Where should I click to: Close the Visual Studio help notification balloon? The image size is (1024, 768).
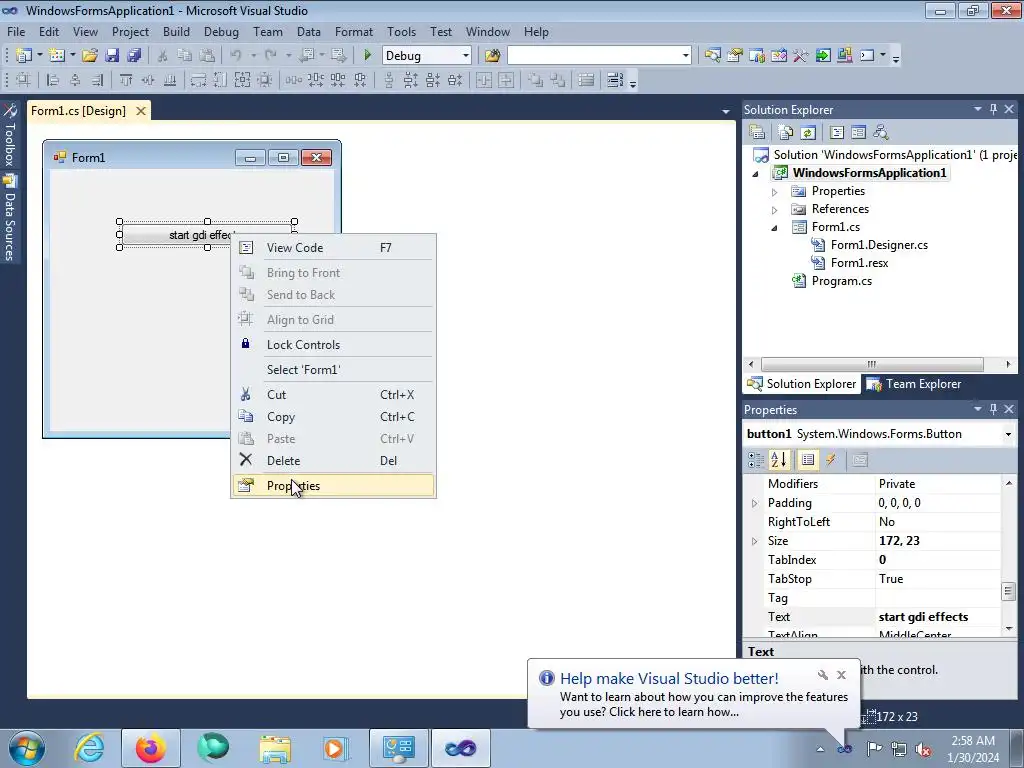click(x=841, y=675)
